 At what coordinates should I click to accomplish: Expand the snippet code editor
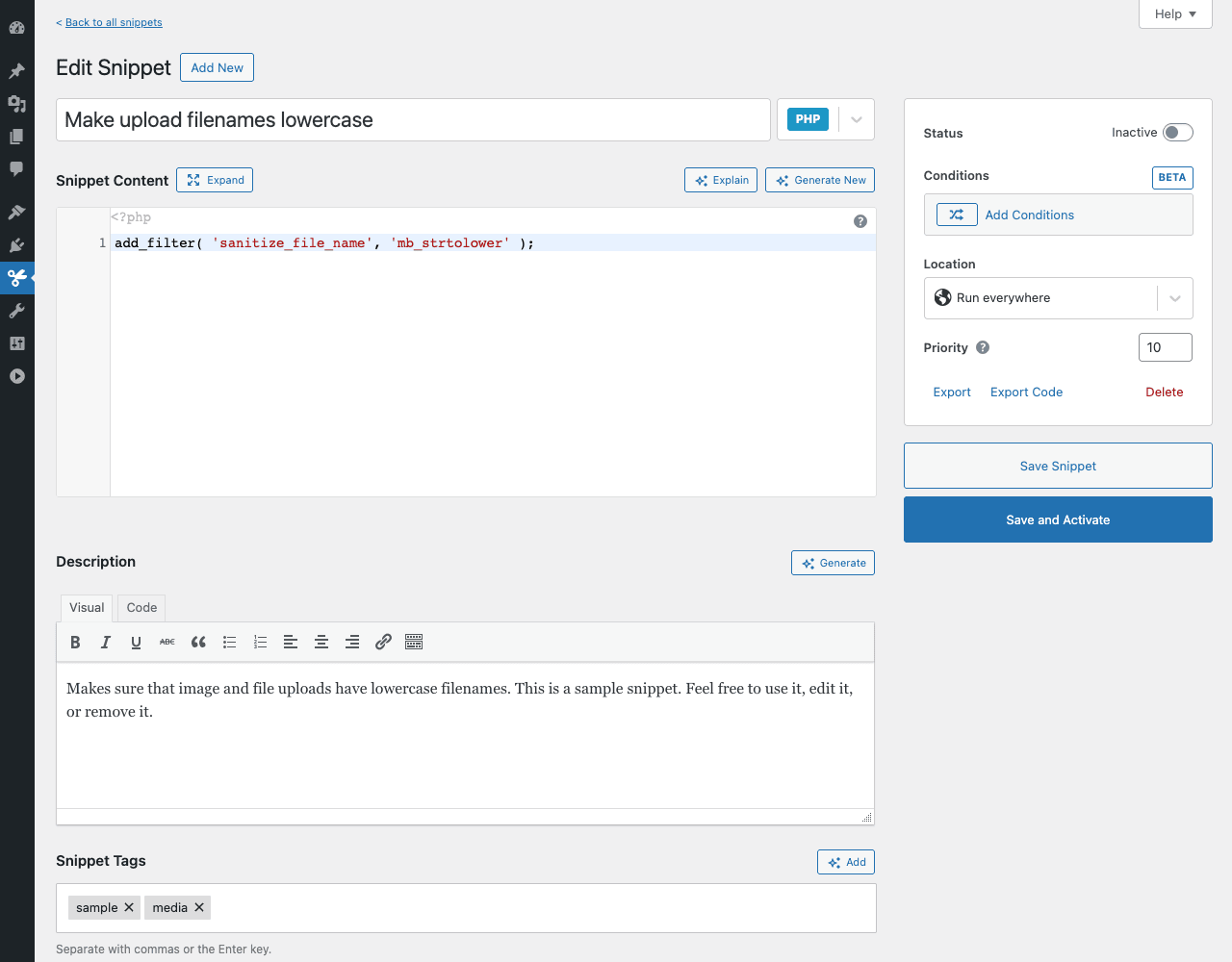[215, 180]
